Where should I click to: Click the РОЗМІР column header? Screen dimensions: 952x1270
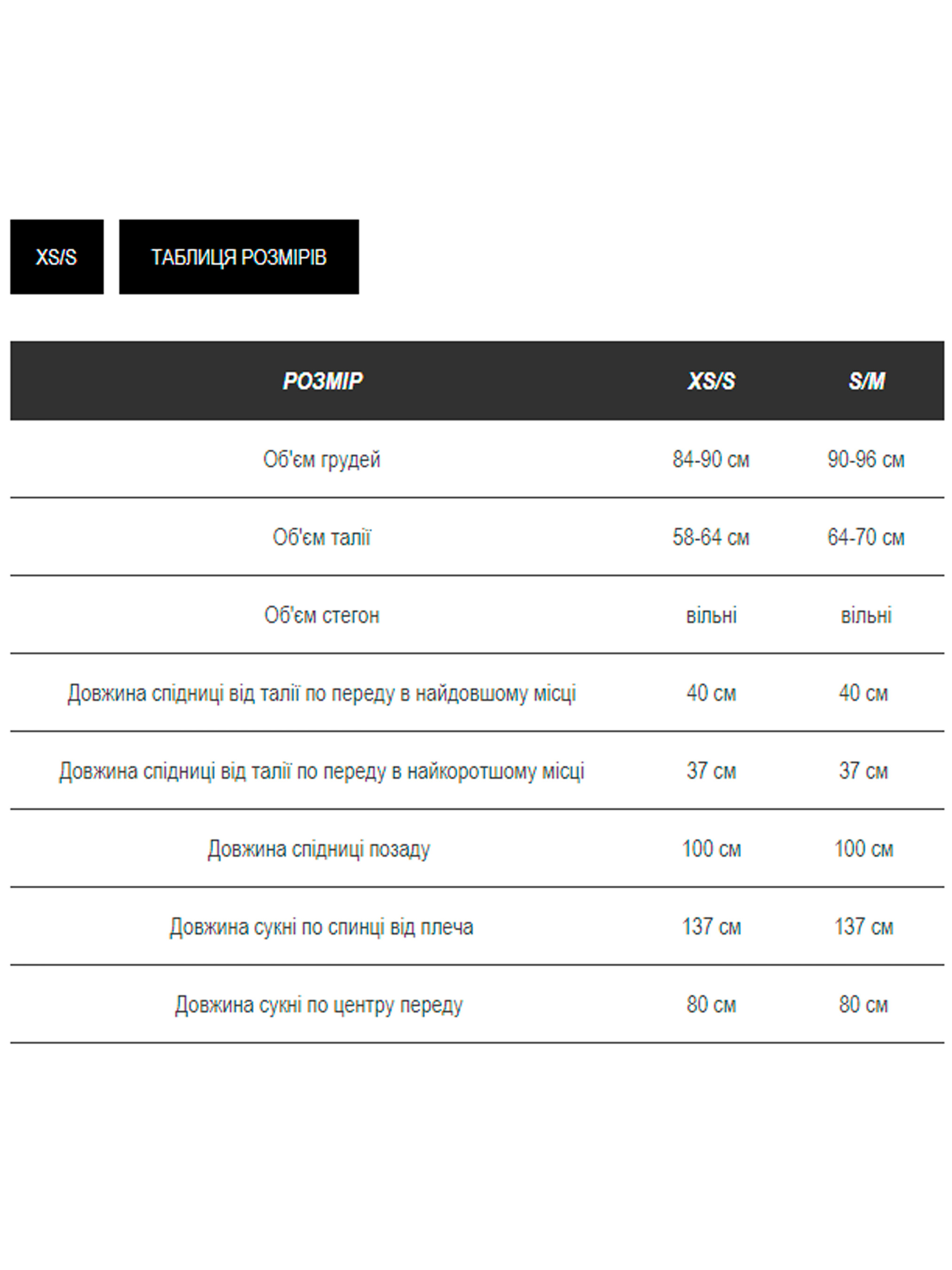323,381
